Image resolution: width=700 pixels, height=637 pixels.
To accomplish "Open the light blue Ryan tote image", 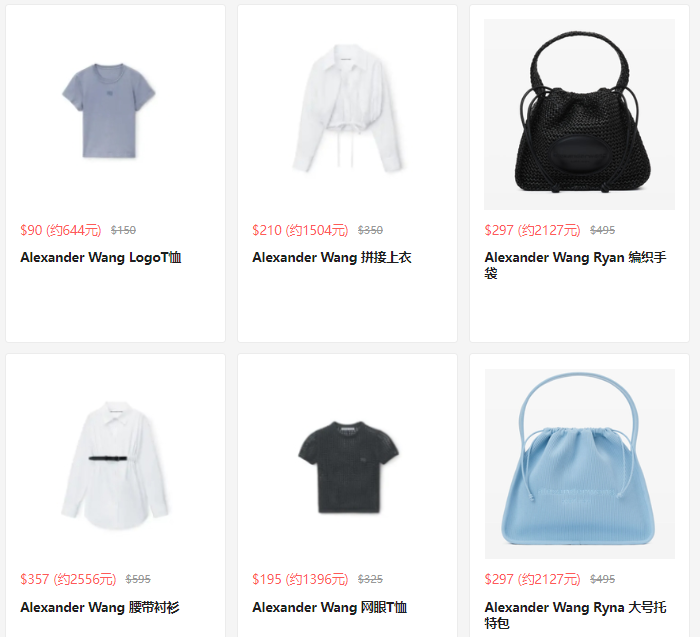I will click(x=579, y=464).
